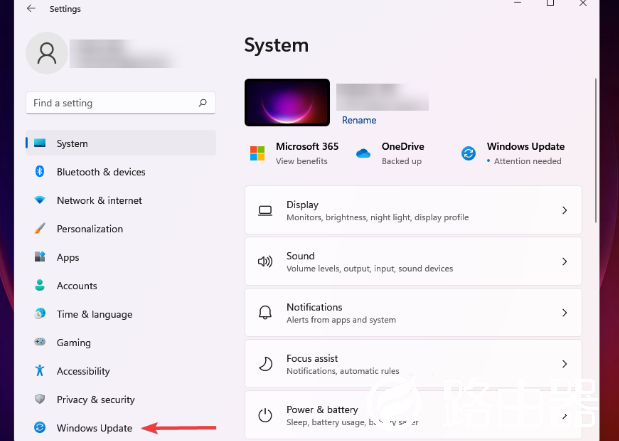Click the search magnifier icon

point(203,103)
